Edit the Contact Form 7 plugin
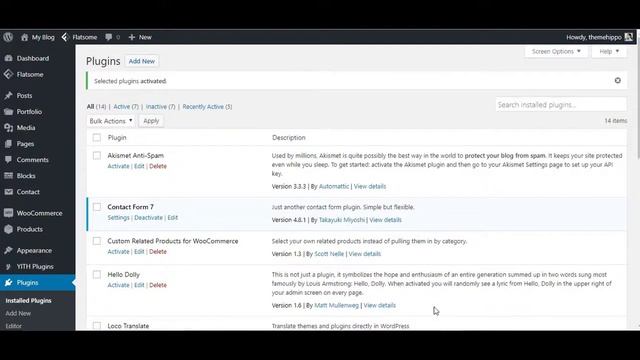The width and height of the screenshot is (640, 360). click(x=173, y=218)
